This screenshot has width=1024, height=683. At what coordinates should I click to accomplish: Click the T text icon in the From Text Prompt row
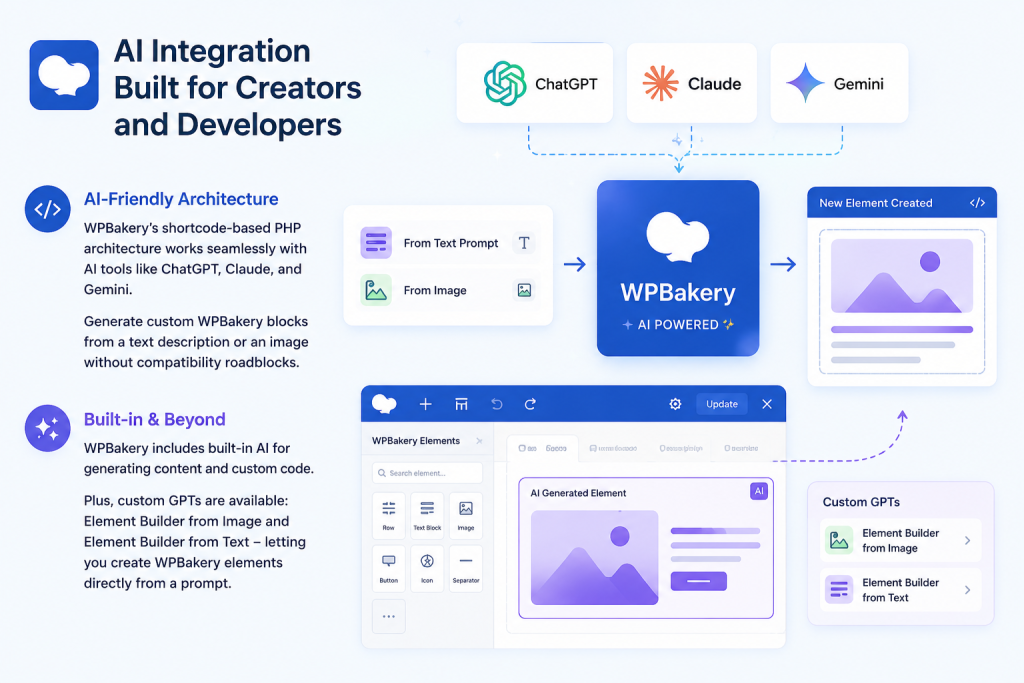[524, 243]
